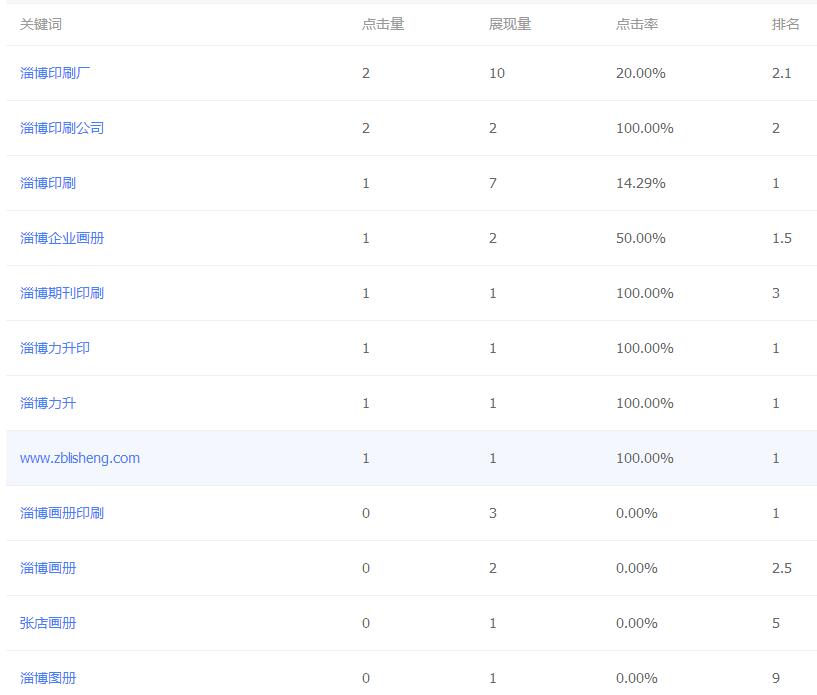The height and width of the screenshot is (695, 817).
Task: Sort table by 点击率 header
Action: (637, 24)
